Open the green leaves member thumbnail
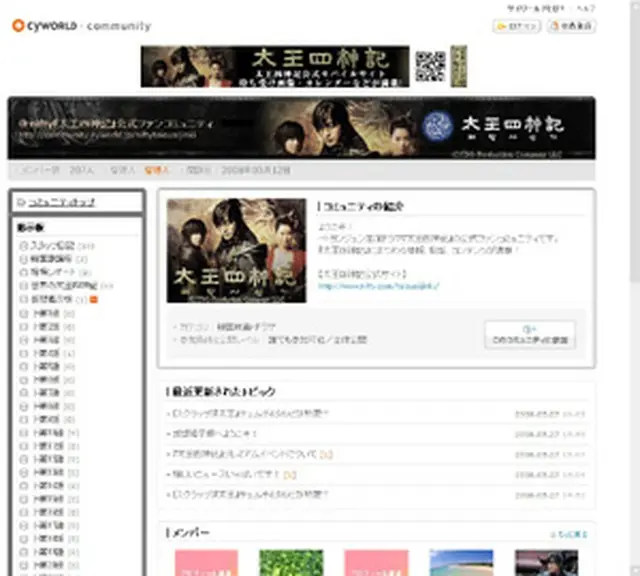This screenshot has height=576, width=640. click(x=291, y=563)
